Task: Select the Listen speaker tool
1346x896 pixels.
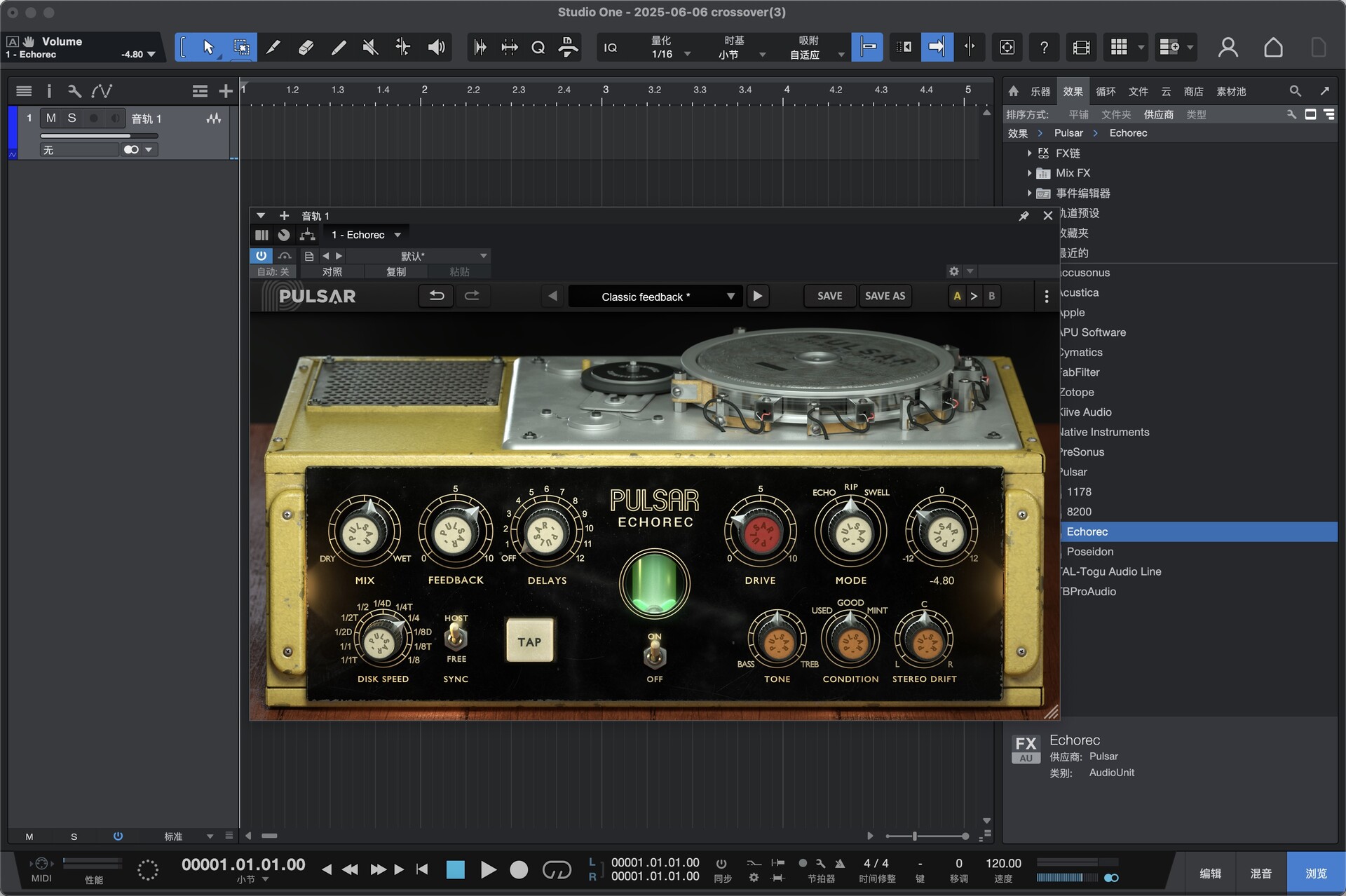Action: [436, 47]
